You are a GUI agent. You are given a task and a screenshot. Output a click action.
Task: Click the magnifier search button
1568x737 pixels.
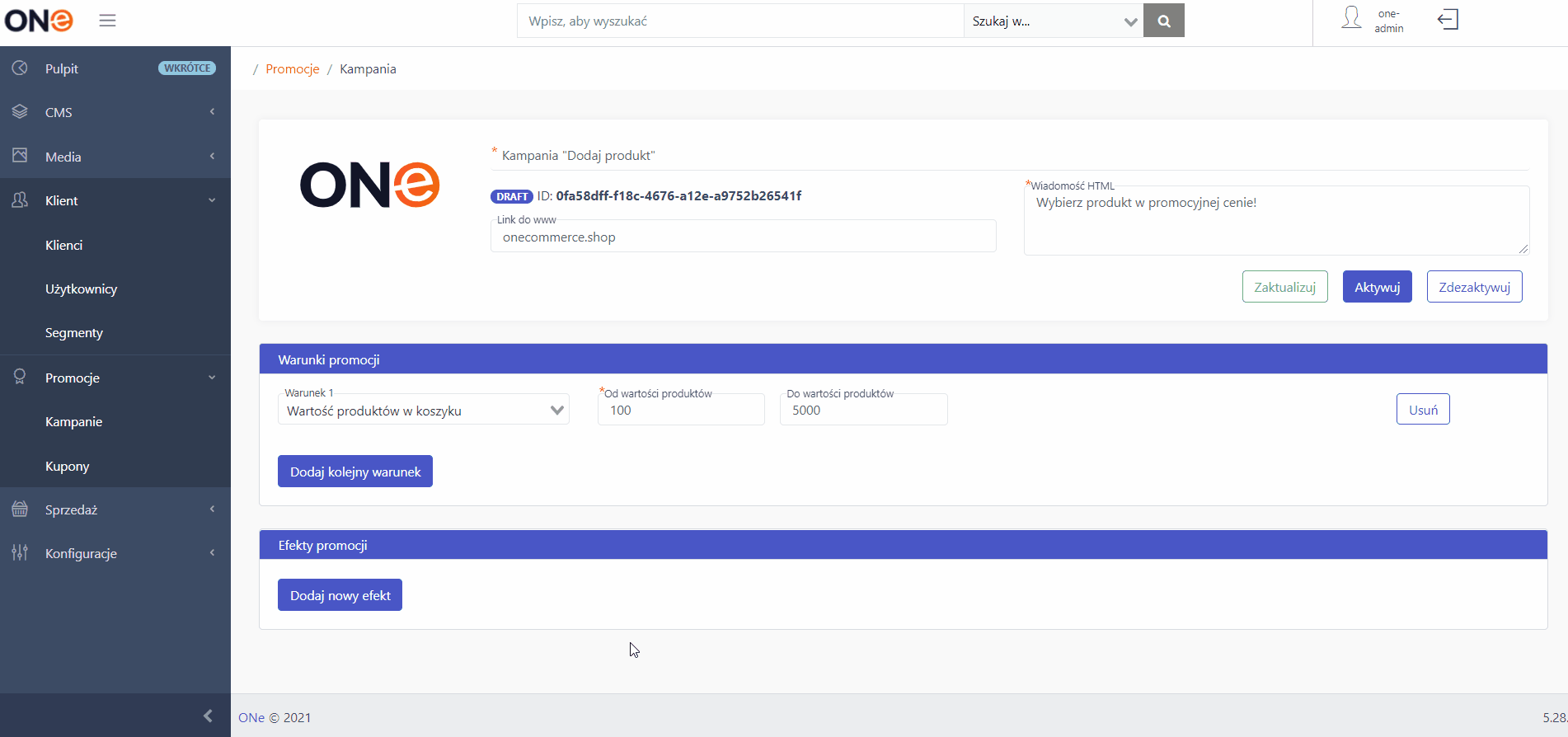tap(1164, 21)
